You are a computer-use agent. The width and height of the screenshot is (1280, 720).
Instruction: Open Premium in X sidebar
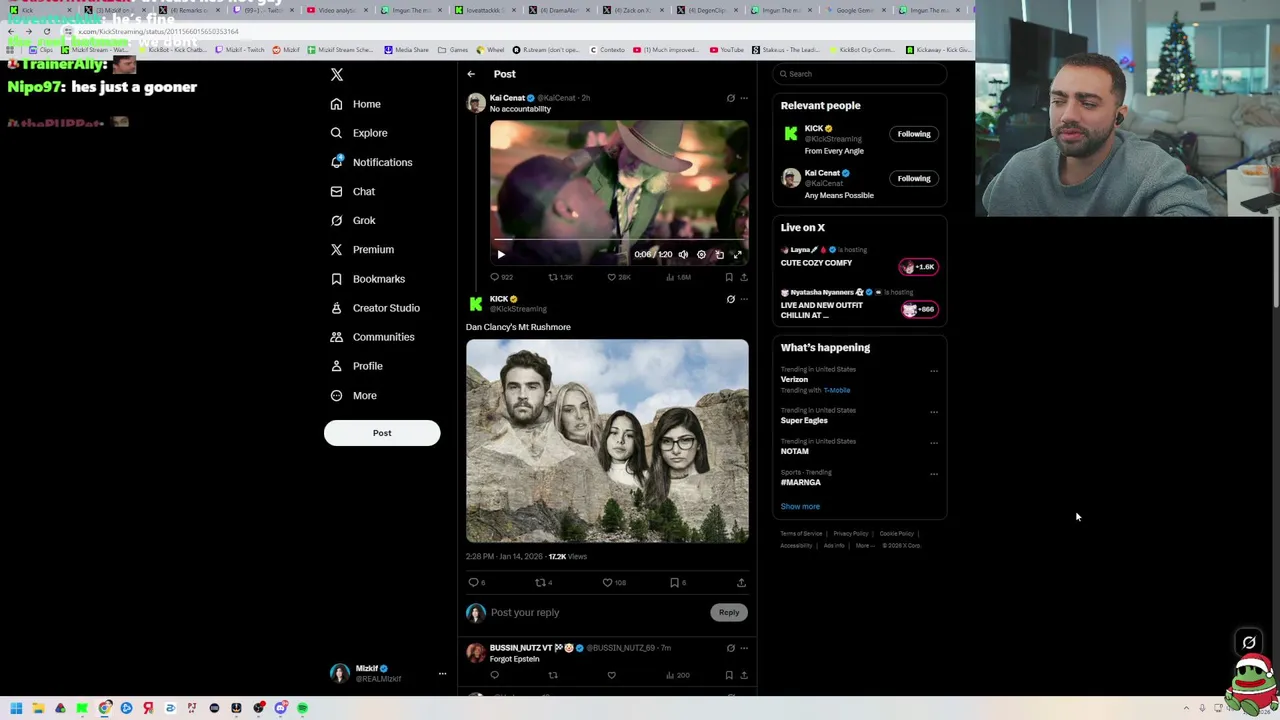click(362, 249)
